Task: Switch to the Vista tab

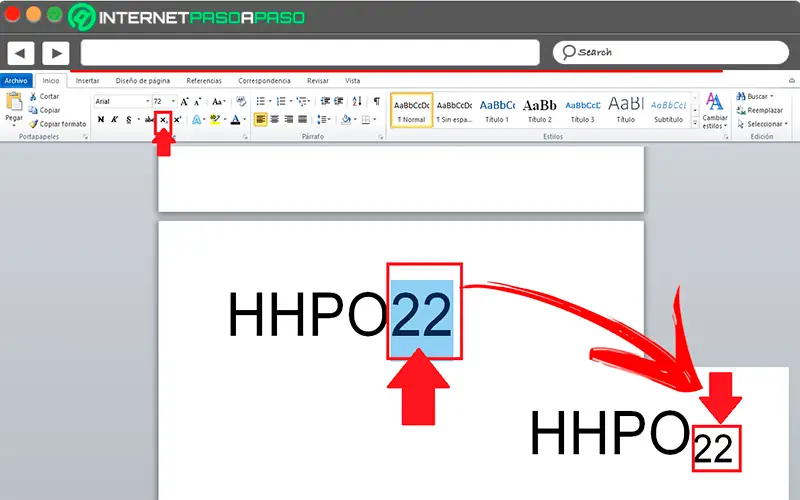Action: [x=353, y=81]
